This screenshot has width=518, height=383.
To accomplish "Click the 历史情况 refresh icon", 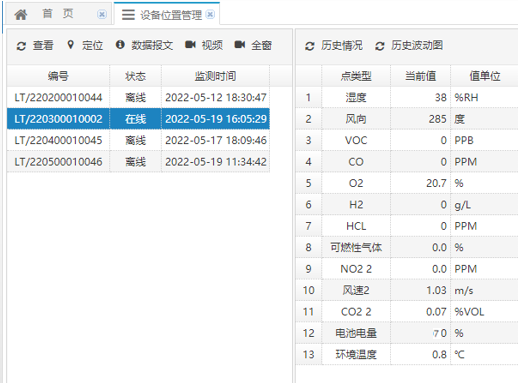I will (310, 46).
